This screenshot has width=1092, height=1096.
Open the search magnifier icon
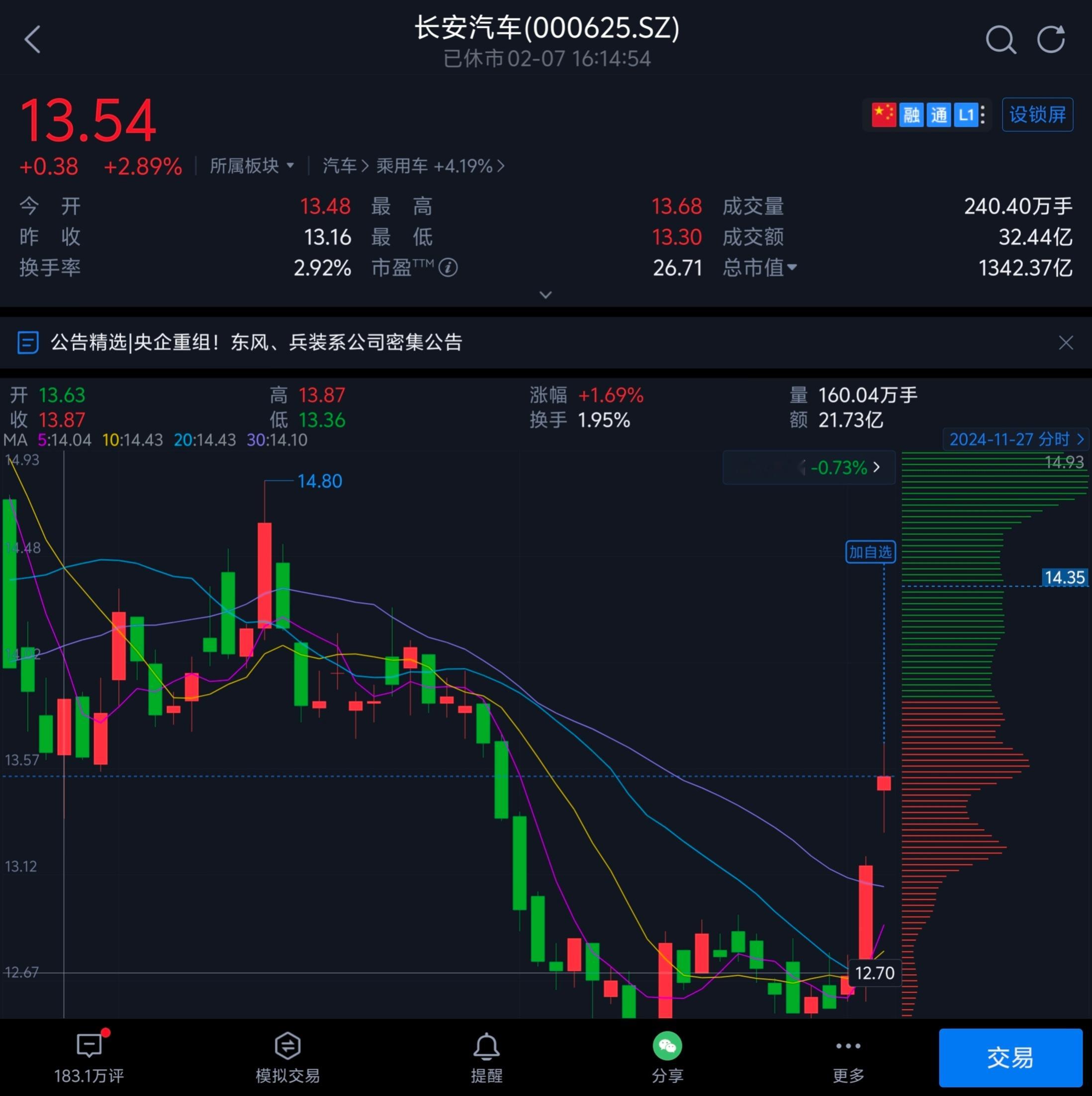tap(1001, 40)
